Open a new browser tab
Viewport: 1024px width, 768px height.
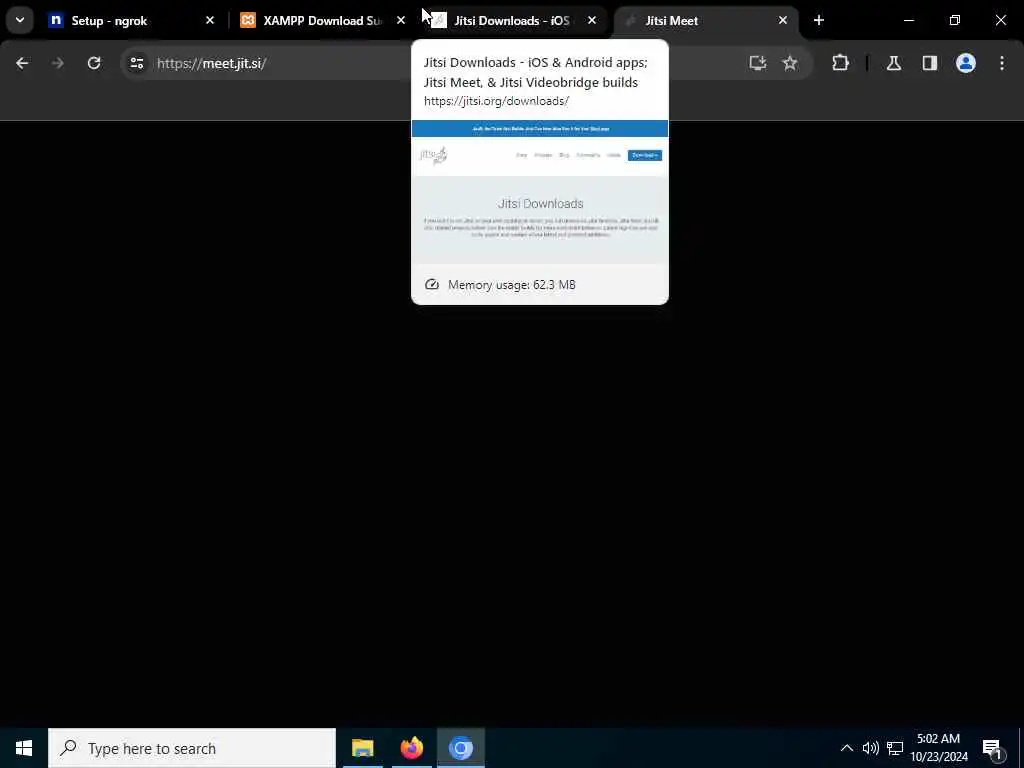coord(819,20)
